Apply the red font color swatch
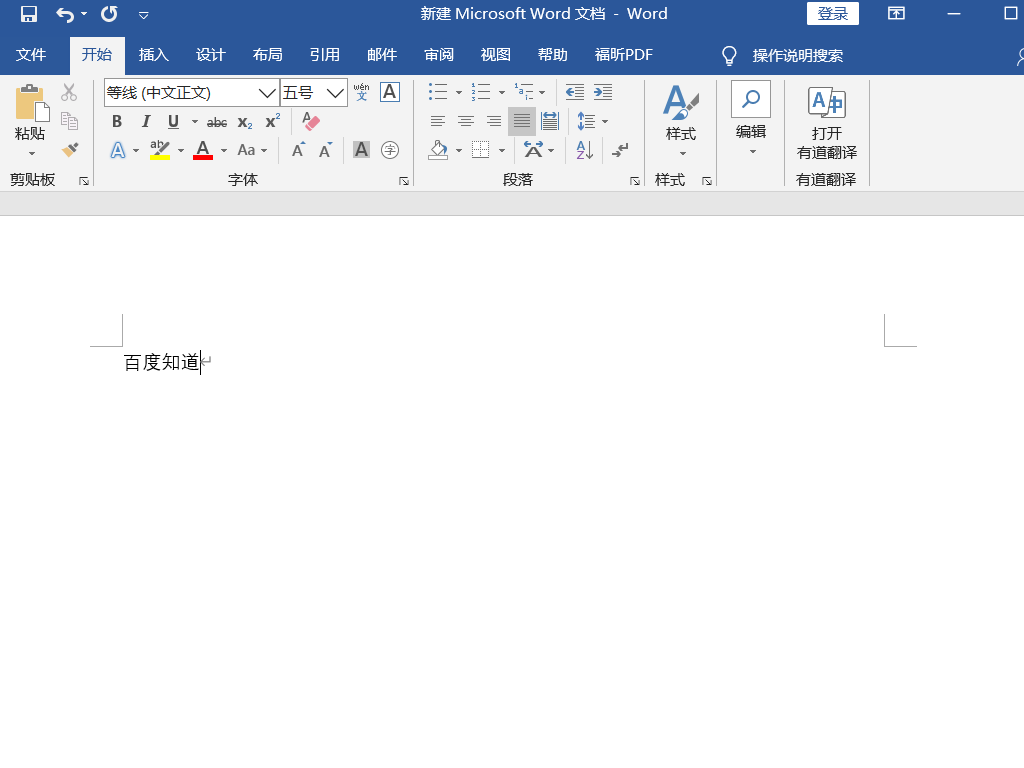Viewport: 1024px width, 768px height. [x=203, y=150]
